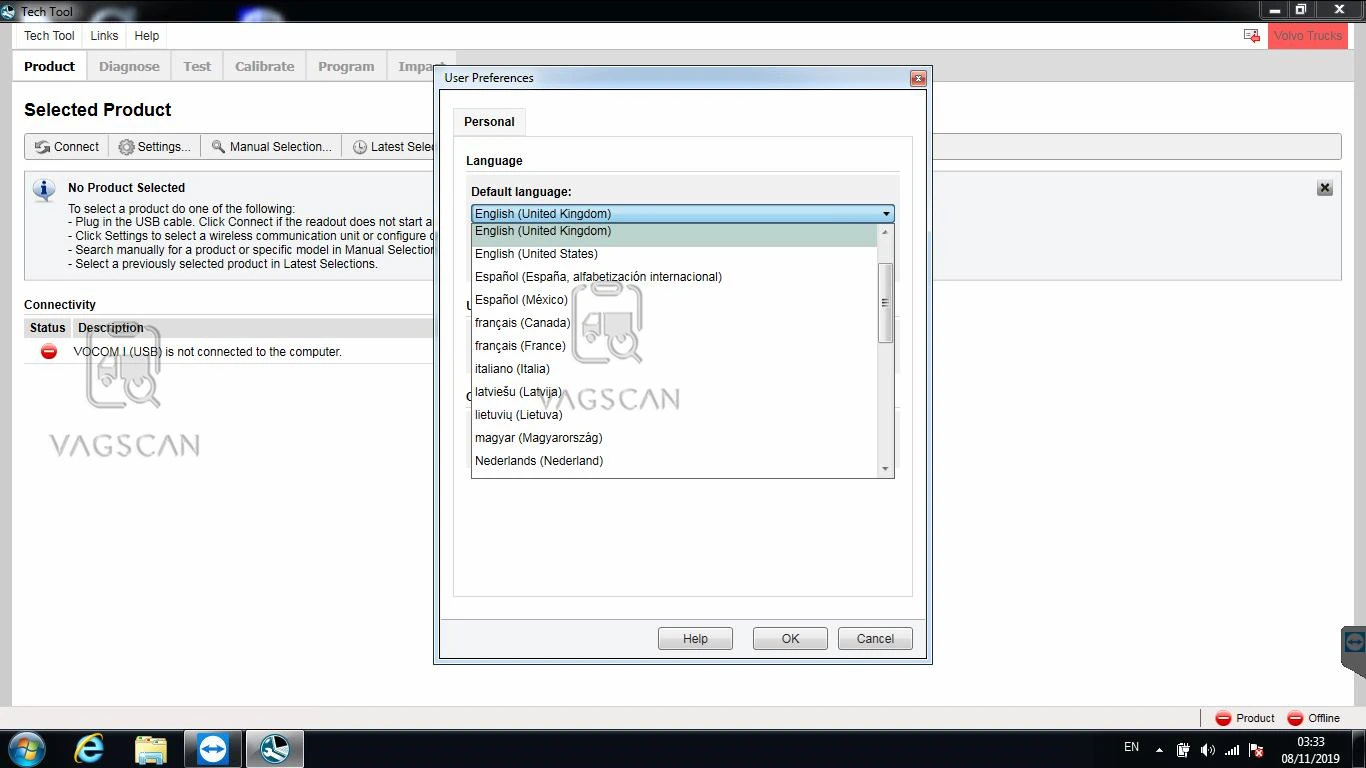
Task: Open Latest Selections with clock icon
Action: coord(392,146)
